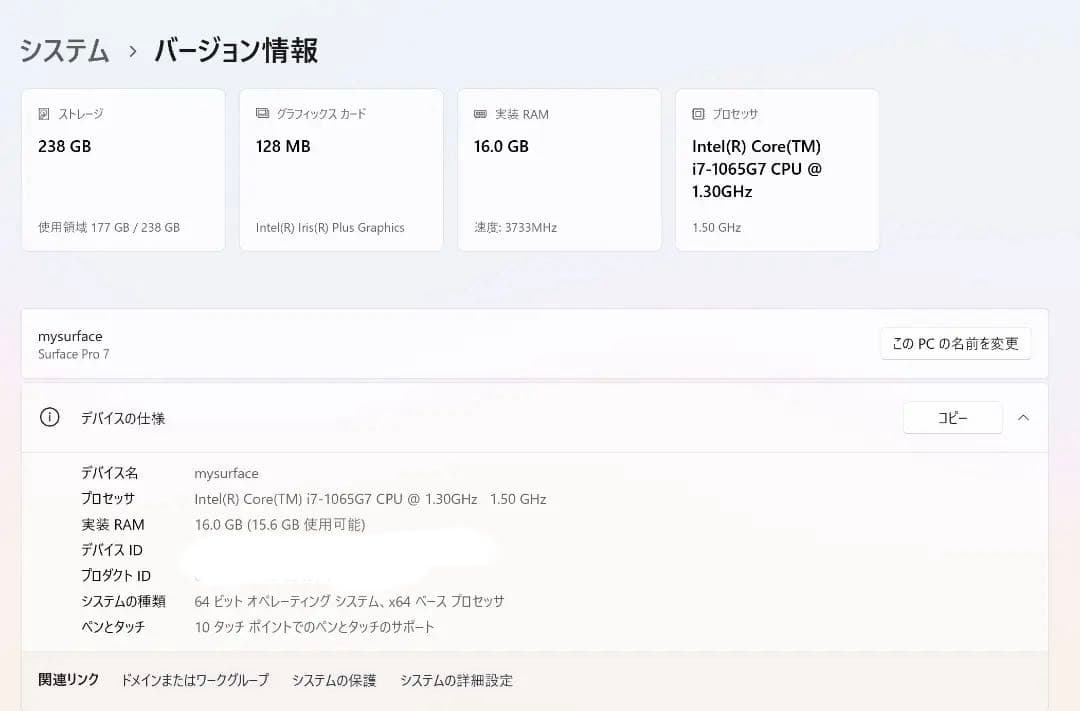1080x711 pixels.
Task: Click the 実装 RAM card icon
Action: (x=478, y=113)
